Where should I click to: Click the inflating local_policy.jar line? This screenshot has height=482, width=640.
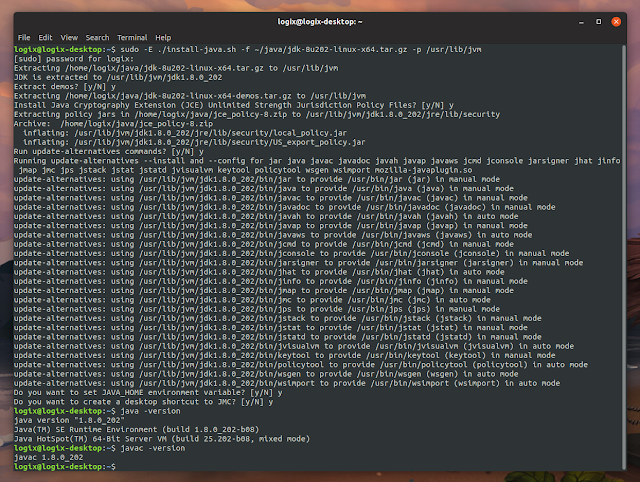[x=185, y=133]
